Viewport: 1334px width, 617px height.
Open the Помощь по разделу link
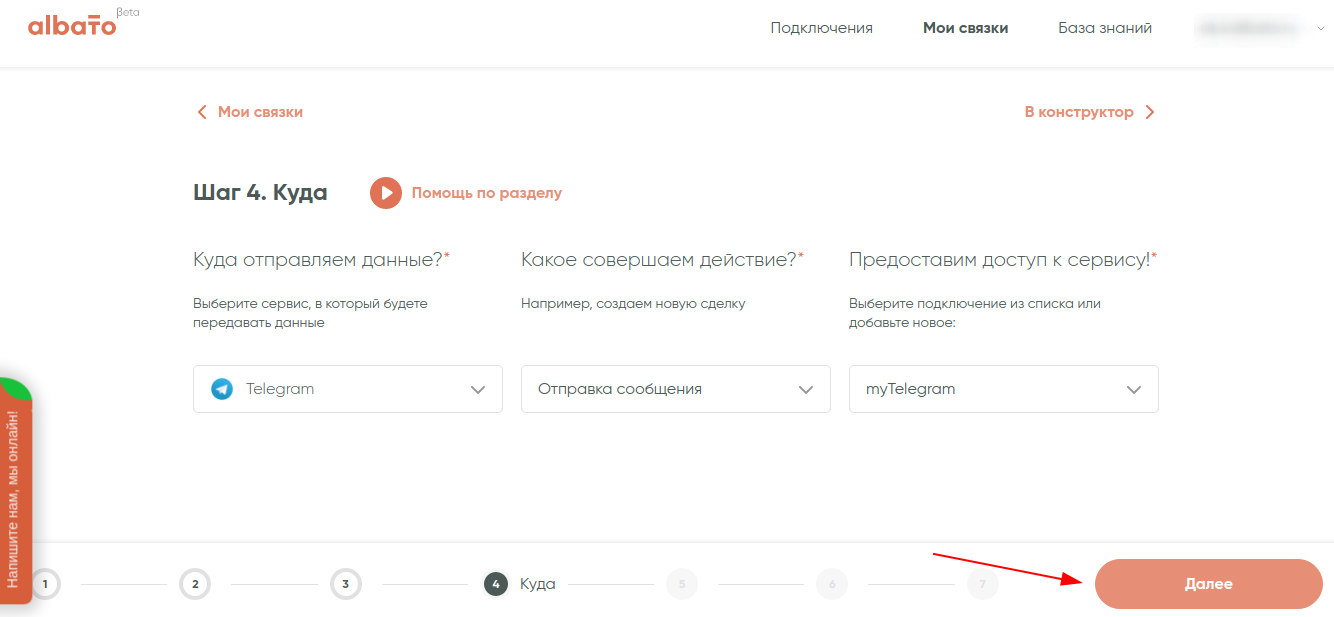[487, 193]
